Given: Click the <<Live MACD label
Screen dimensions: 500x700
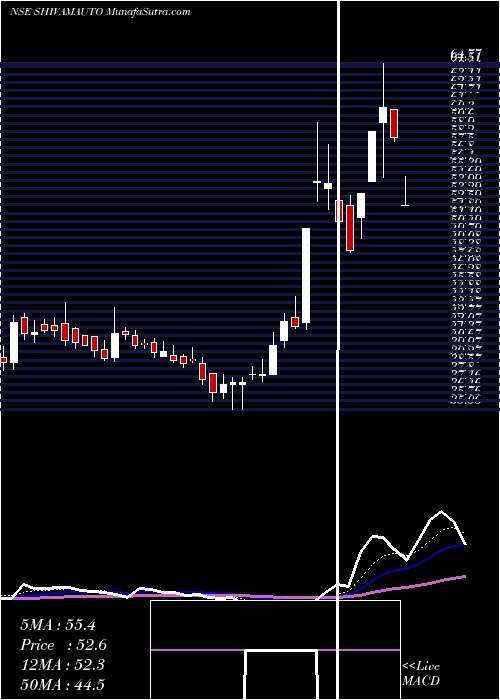Looking at the screenshot, I should [421, 674].
